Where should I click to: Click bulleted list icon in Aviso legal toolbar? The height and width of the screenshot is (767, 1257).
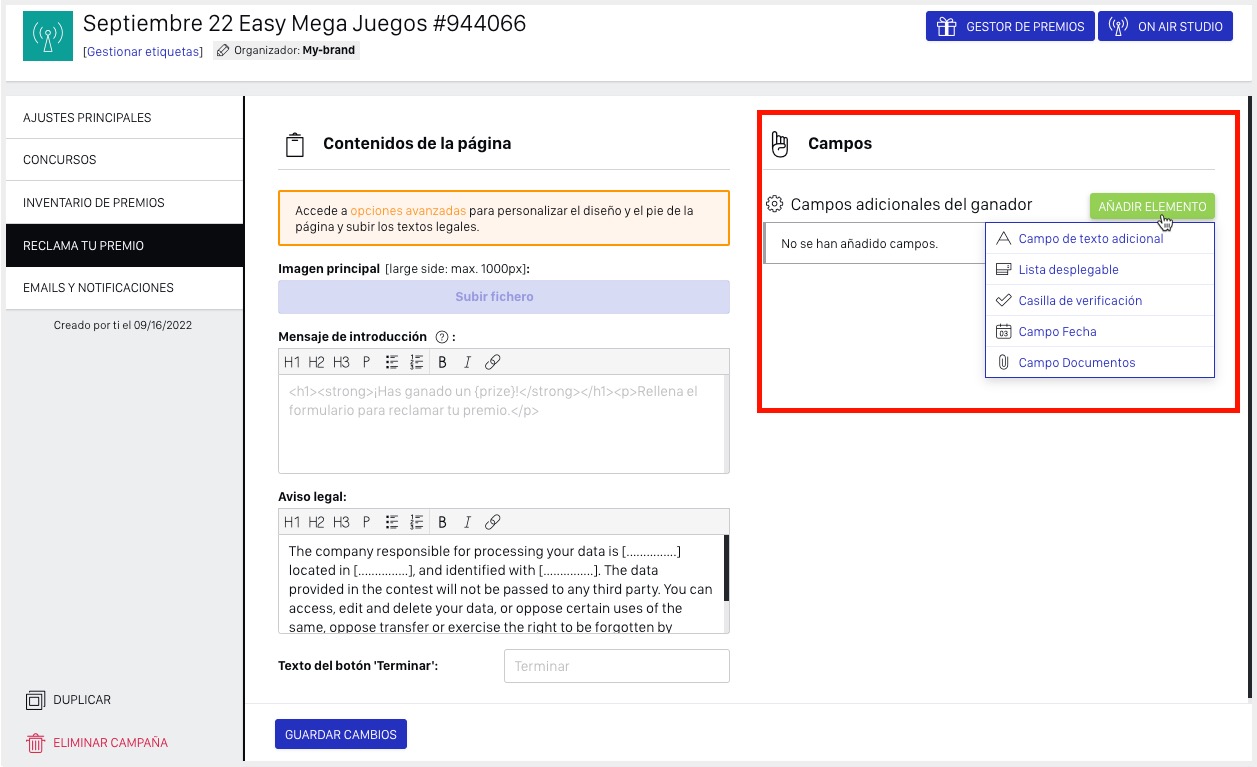tap(392, 522)
